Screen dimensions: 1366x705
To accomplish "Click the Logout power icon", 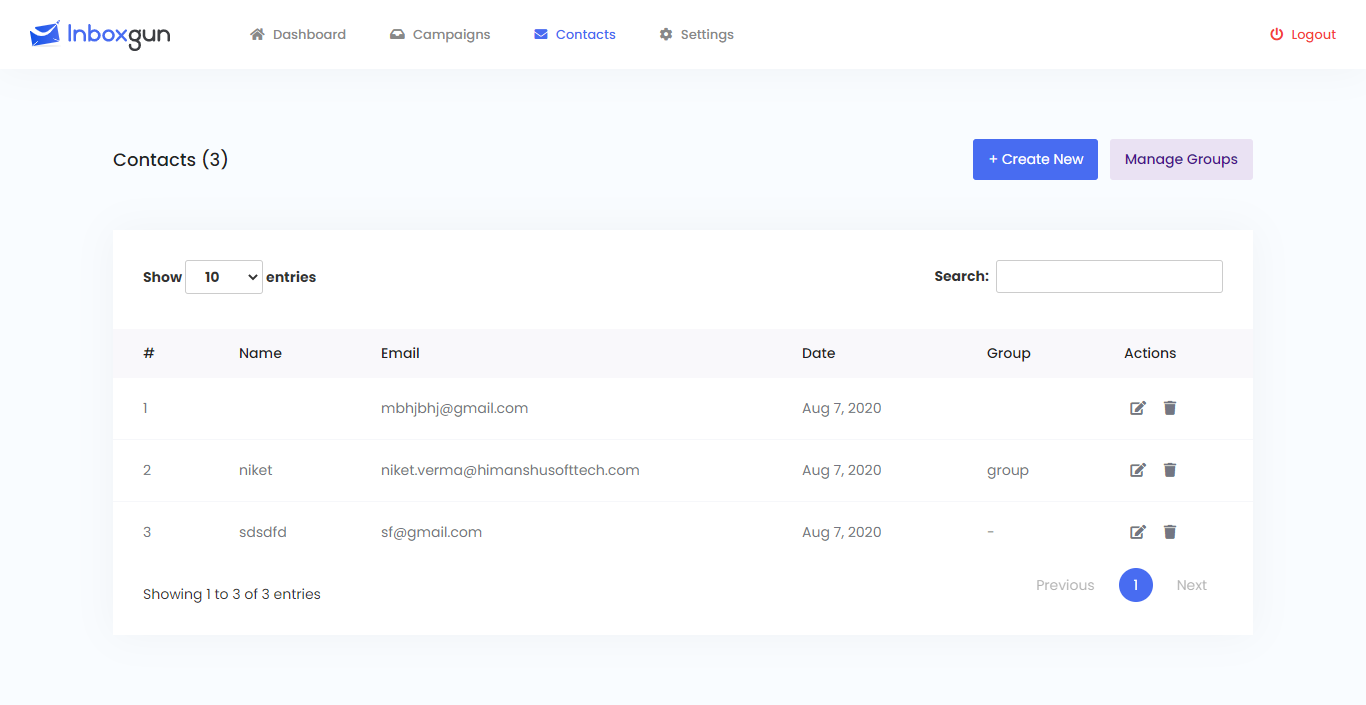I will 1276,34.
